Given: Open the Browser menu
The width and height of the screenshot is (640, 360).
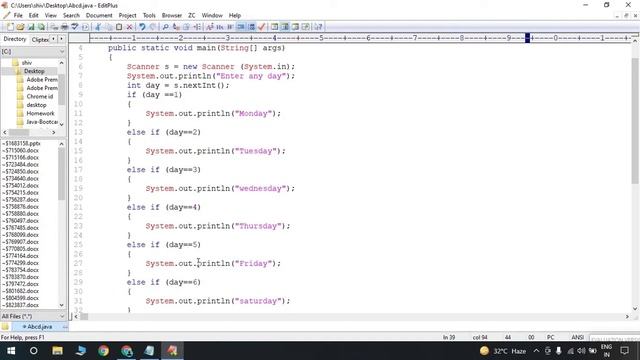Looking at the screenshot, I should [x=172, y=16].
